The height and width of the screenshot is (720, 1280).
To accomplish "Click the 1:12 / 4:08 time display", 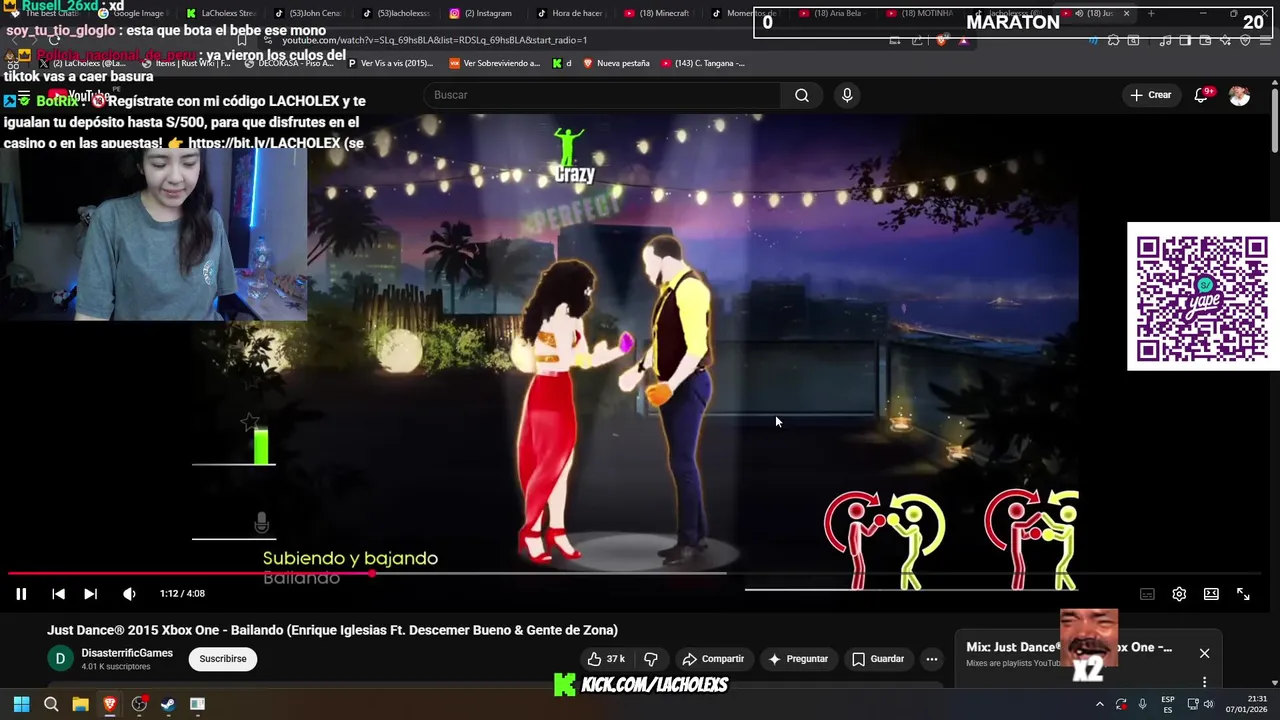I will (x=182, y=594).
